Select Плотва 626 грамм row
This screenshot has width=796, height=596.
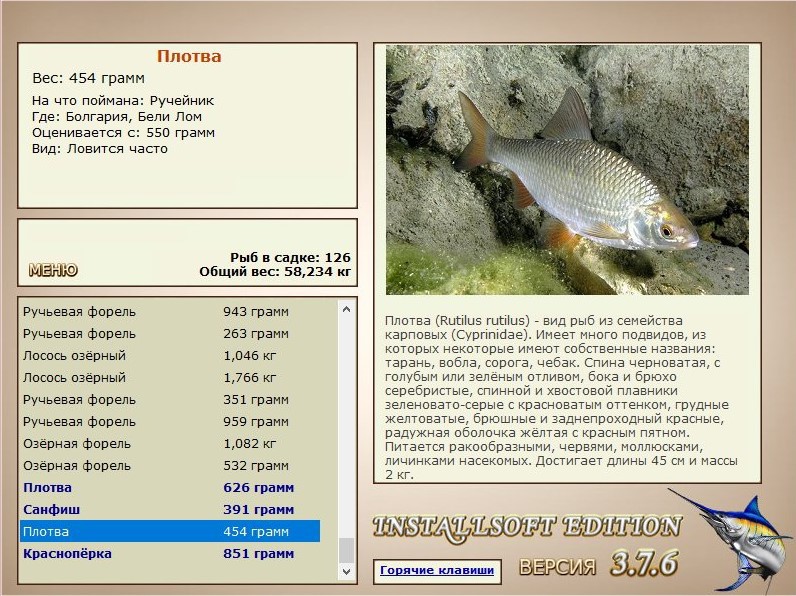tap(170, 487)
